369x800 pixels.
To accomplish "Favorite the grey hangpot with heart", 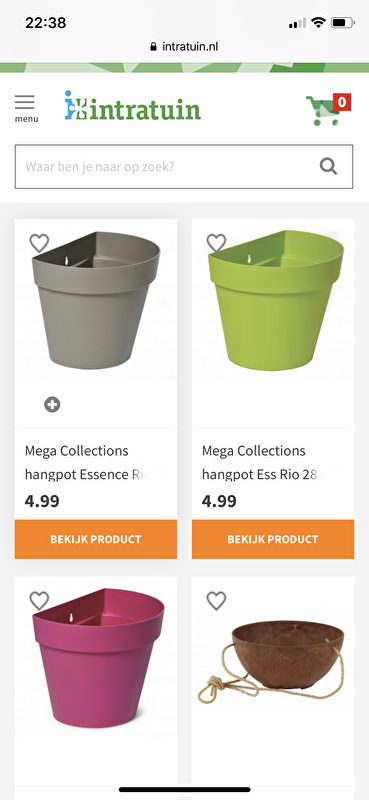I will coord(39,243).
